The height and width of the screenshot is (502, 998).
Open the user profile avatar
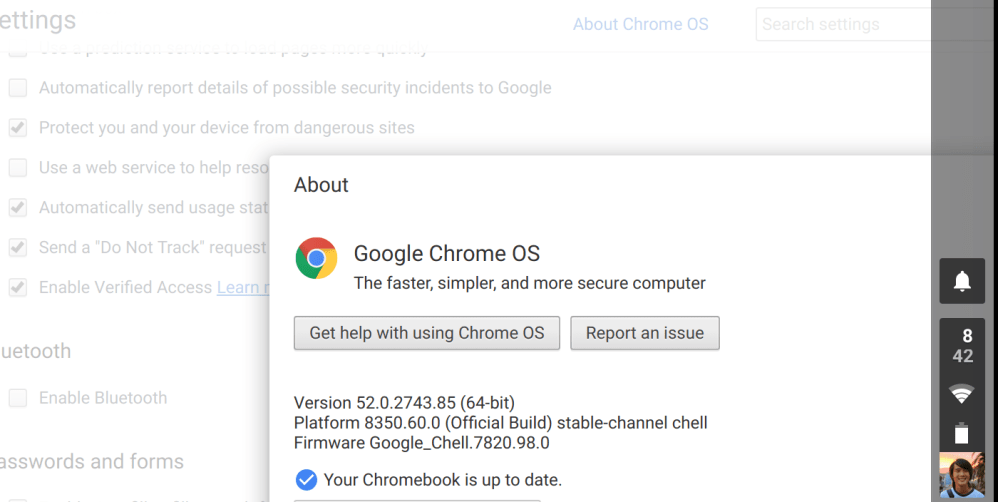(962, 477)
